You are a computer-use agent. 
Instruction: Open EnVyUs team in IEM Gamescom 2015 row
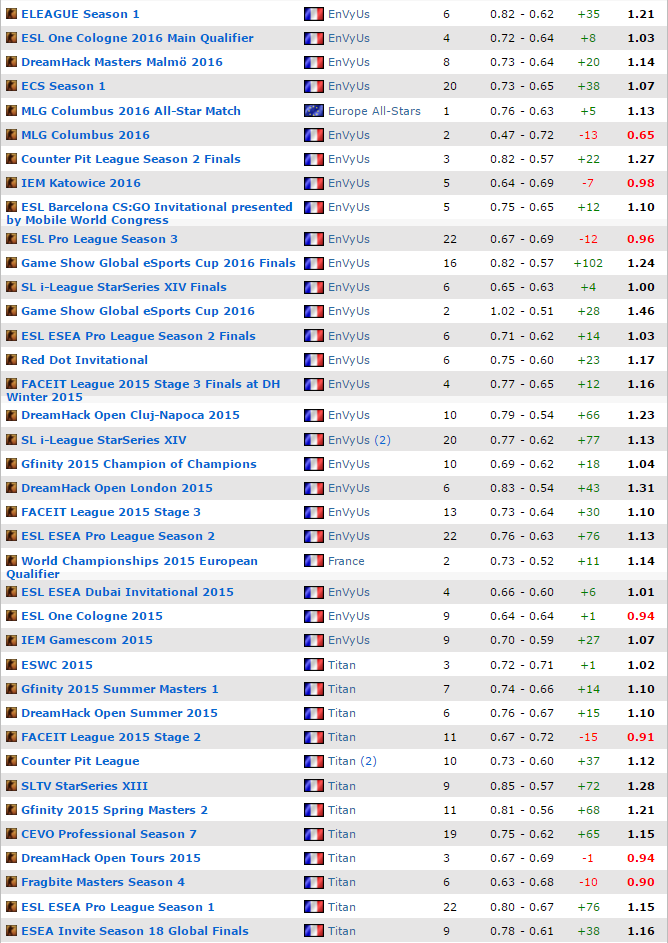coord(349,640)
